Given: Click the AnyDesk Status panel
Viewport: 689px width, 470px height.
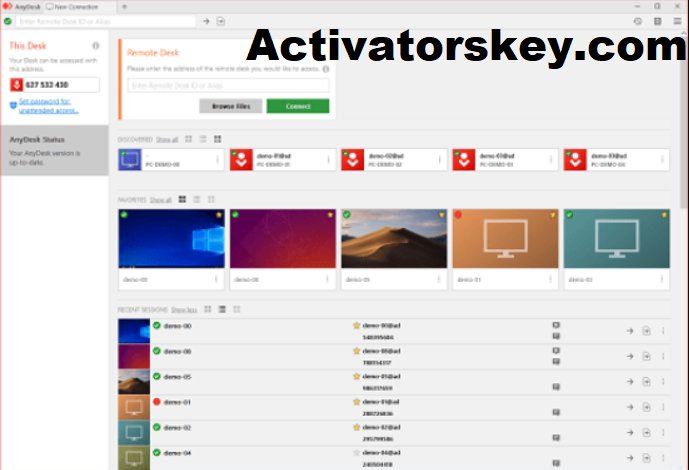Looking at the screenshot, I should (x=55, y=151).
